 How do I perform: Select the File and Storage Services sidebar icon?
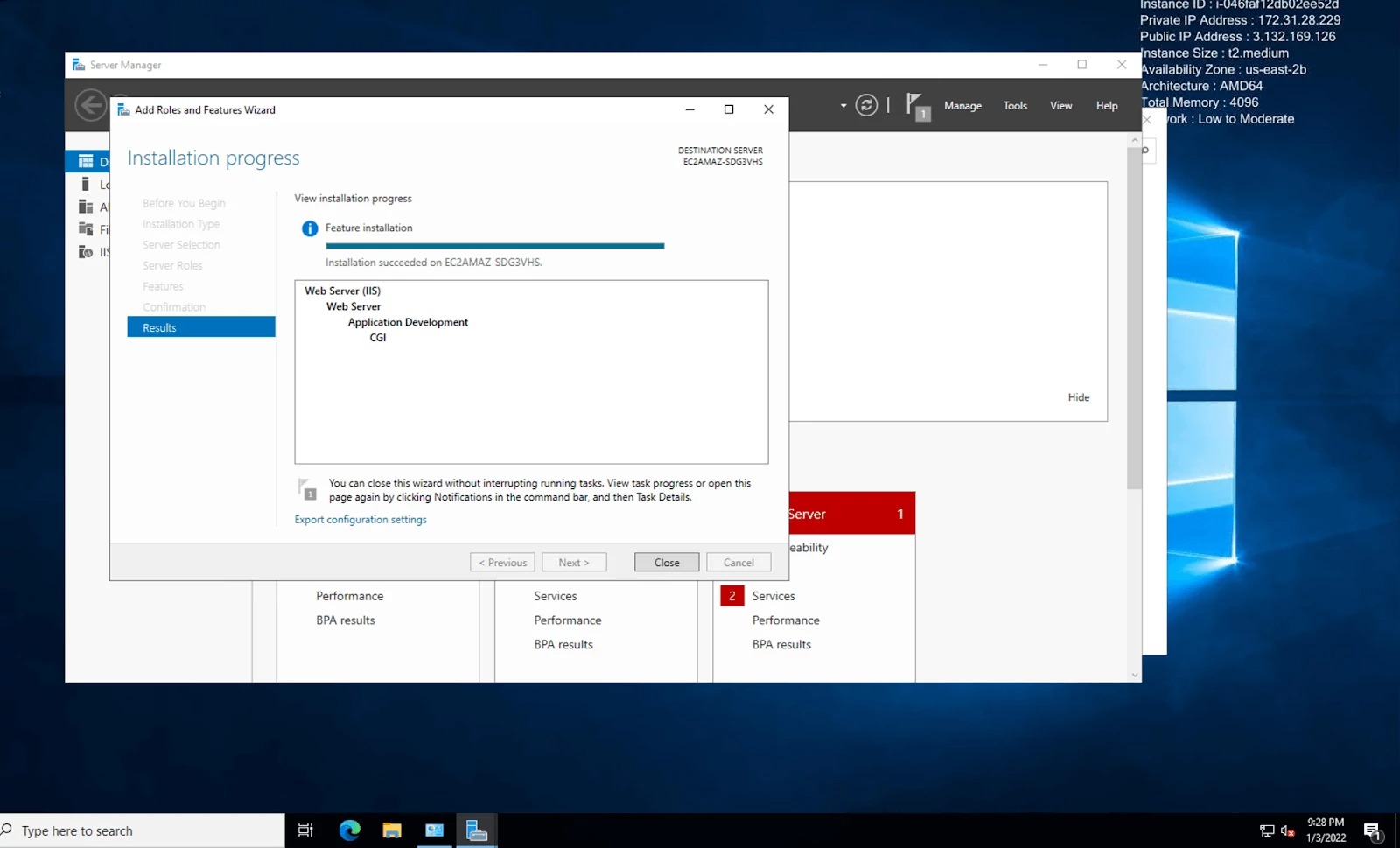[86, 229]
